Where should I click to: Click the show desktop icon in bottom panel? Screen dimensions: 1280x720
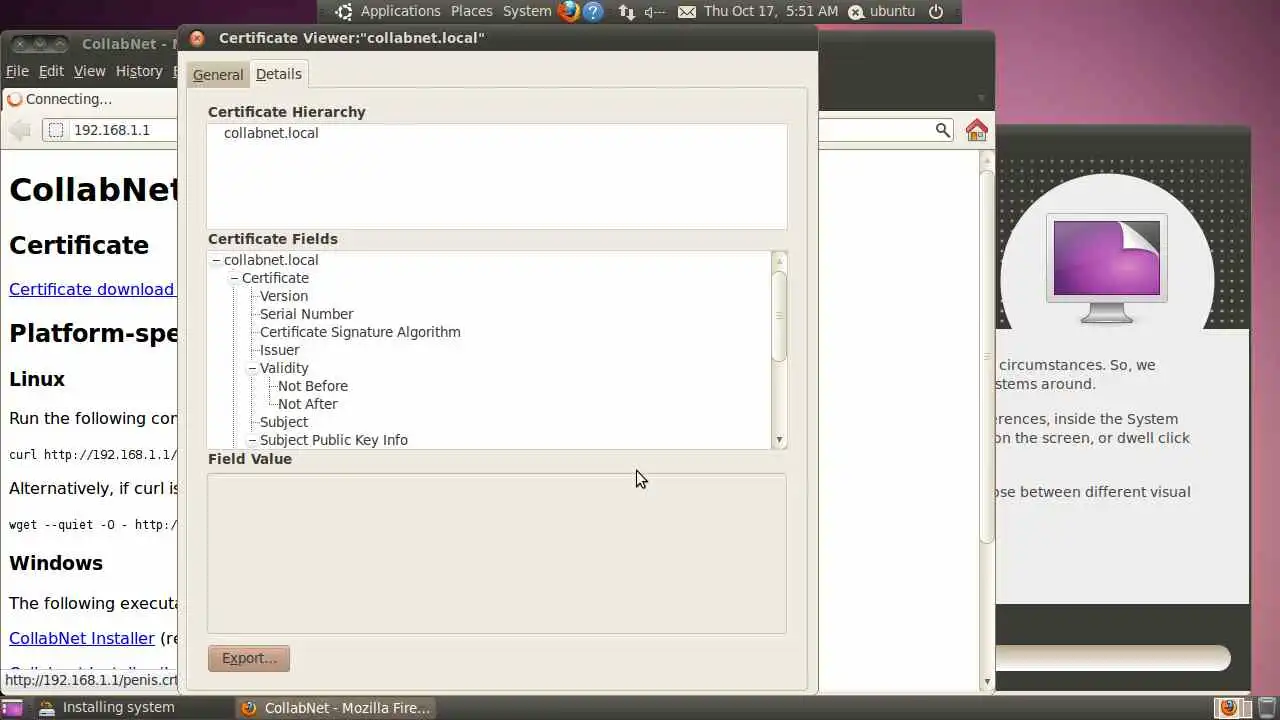coord(12,708)
